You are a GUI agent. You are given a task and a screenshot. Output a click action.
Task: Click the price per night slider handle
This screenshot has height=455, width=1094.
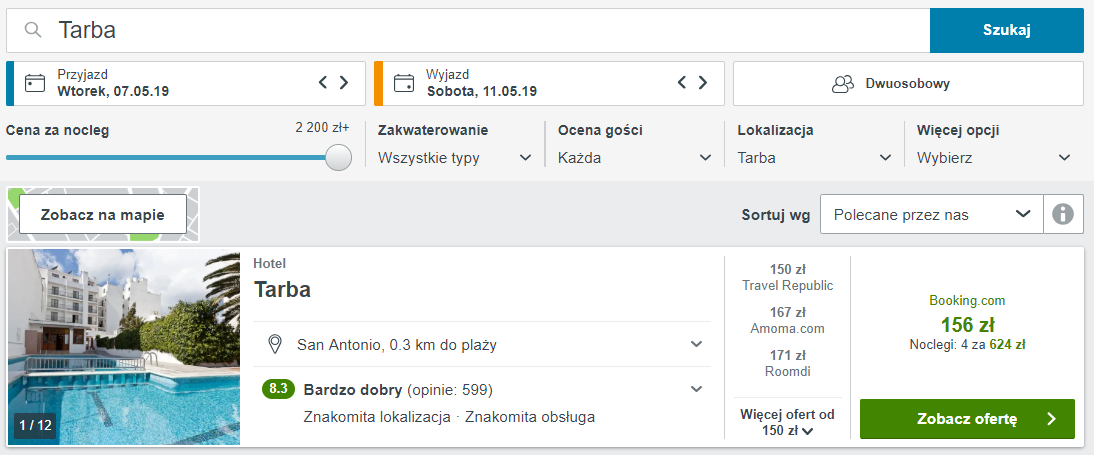click(x=339, y=157)
